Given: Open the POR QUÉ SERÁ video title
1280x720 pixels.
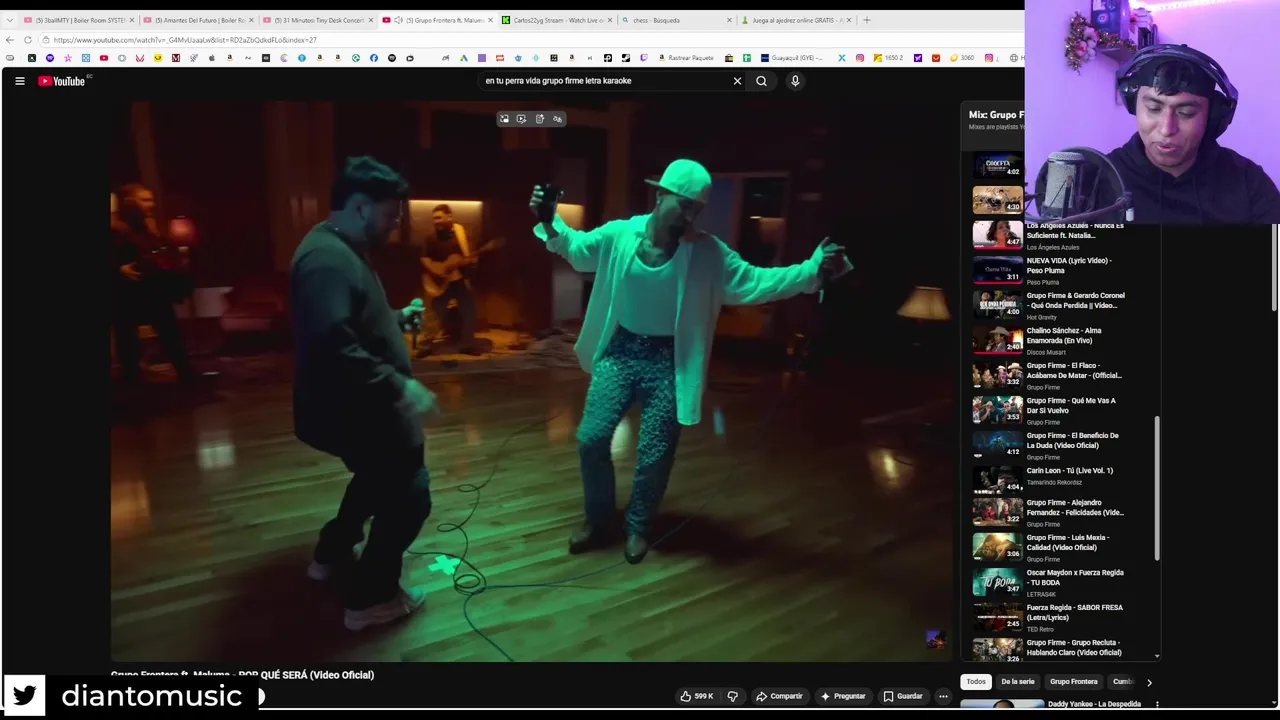Looking at the screenshot, I should coord(242,675).
